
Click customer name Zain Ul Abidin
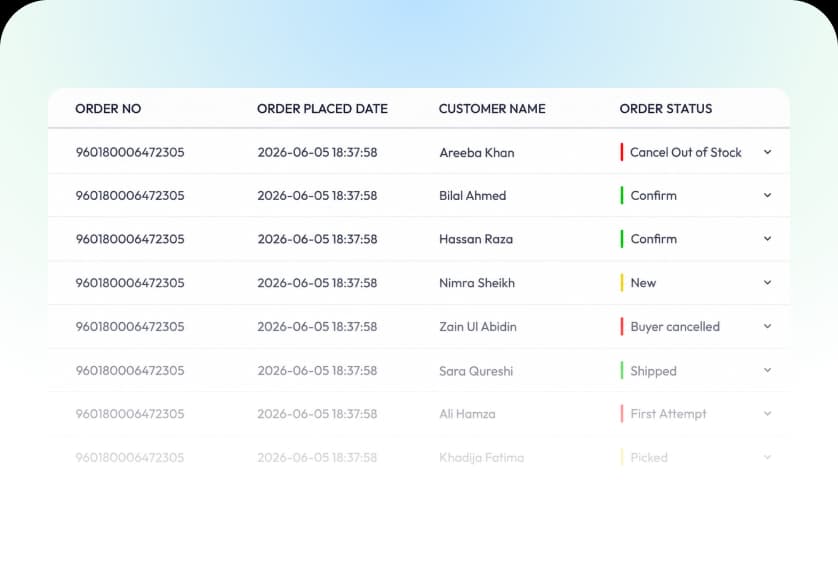tap(478, 326)
